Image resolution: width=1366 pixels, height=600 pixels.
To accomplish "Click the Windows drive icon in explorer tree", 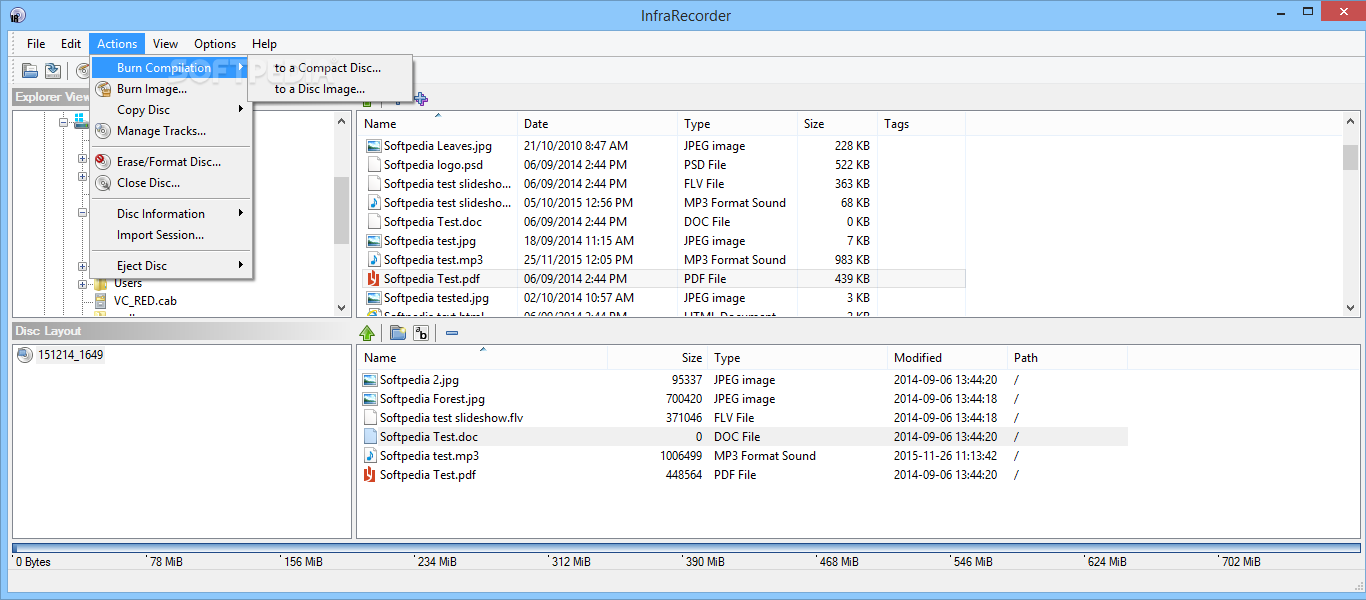I will pos(79,121).
